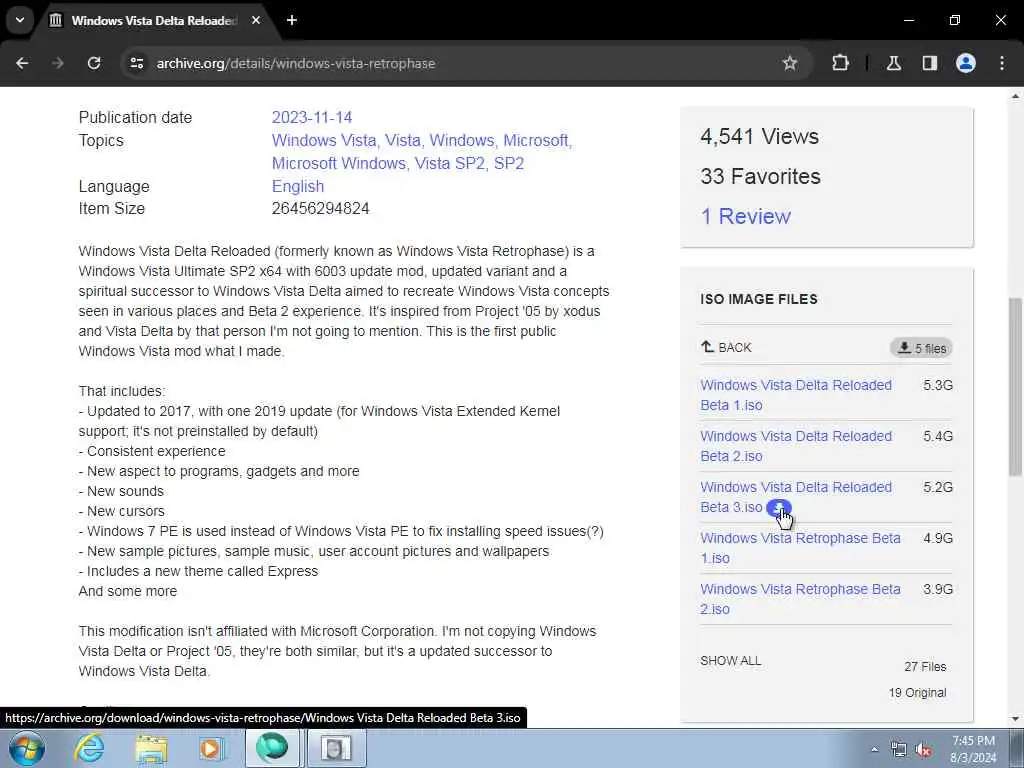This screenshot has height=768, width=1024.
Task: Download Windows Vista Delta Reloaded Beta 3.iso
Action: 795,496
